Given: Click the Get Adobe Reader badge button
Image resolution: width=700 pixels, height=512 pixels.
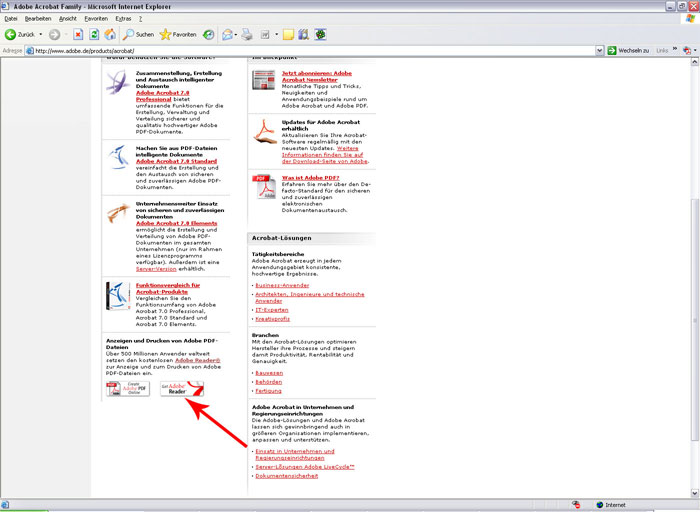Looking at the screenshot, I should (x=182, y=389).
